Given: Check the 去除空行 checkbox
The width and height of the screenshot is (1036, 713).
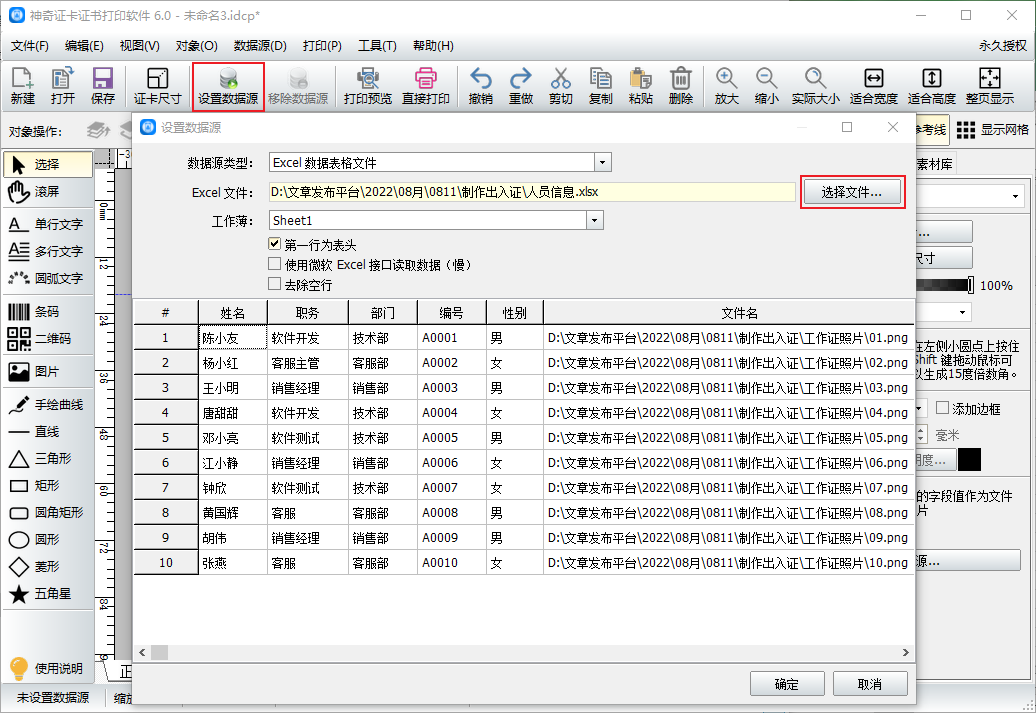Looking at the screenshot, I should tap(275, 284).
